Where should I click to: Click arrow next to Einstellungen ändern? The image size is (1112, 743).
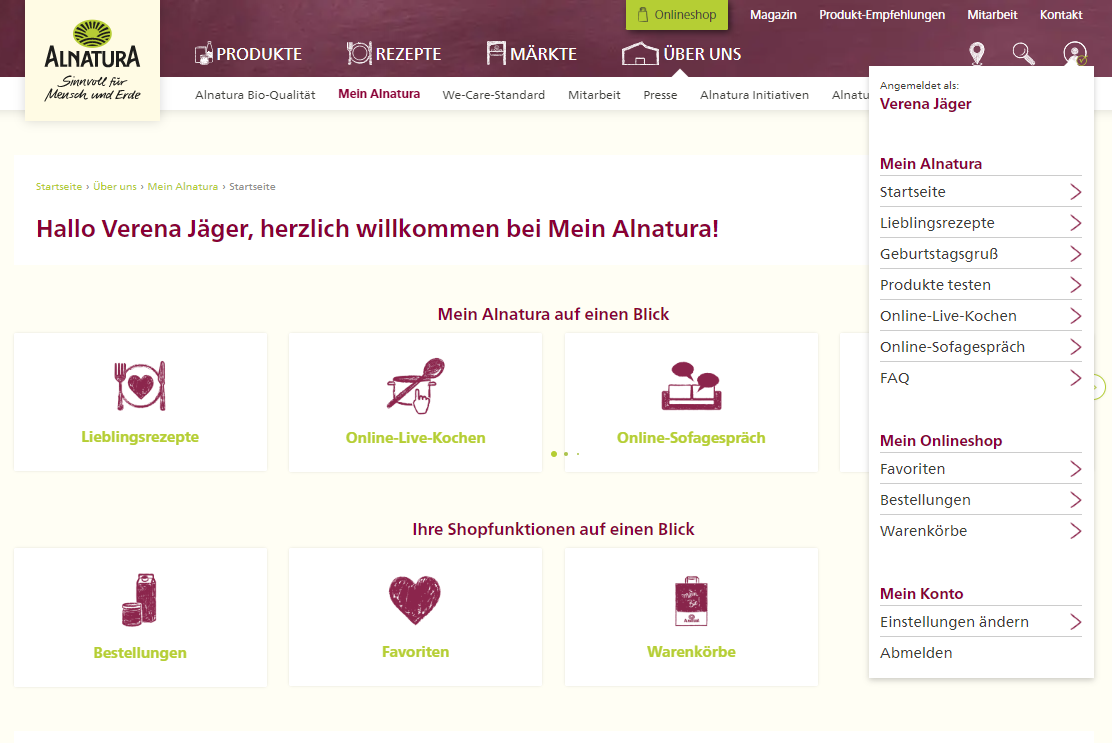click(1075, 622)
